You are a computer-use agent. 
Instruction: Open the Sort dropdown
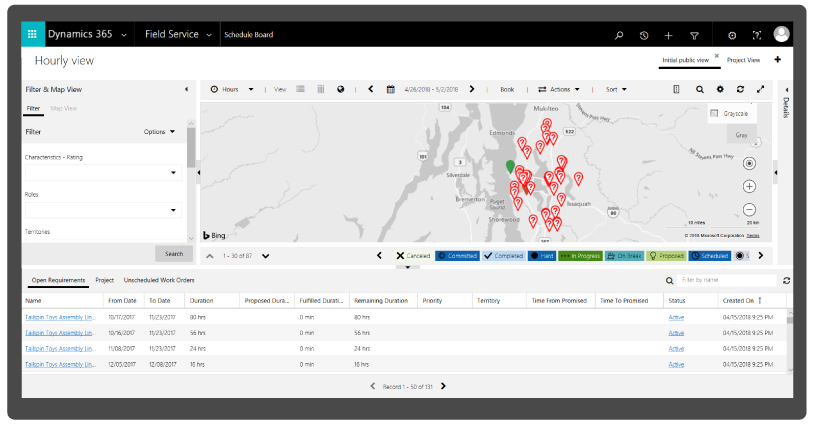click(616, 89)
